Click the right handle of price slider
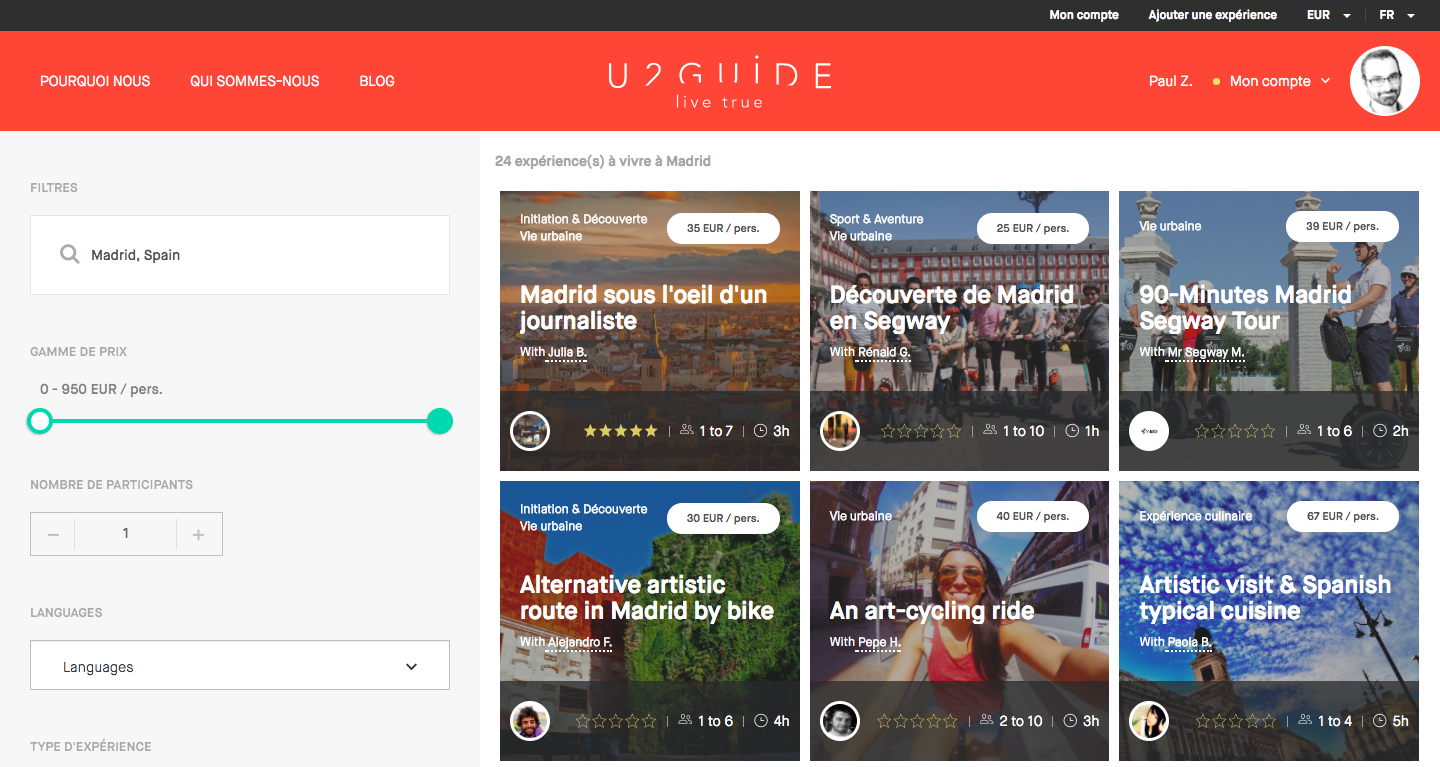 (x=440, y=421)
